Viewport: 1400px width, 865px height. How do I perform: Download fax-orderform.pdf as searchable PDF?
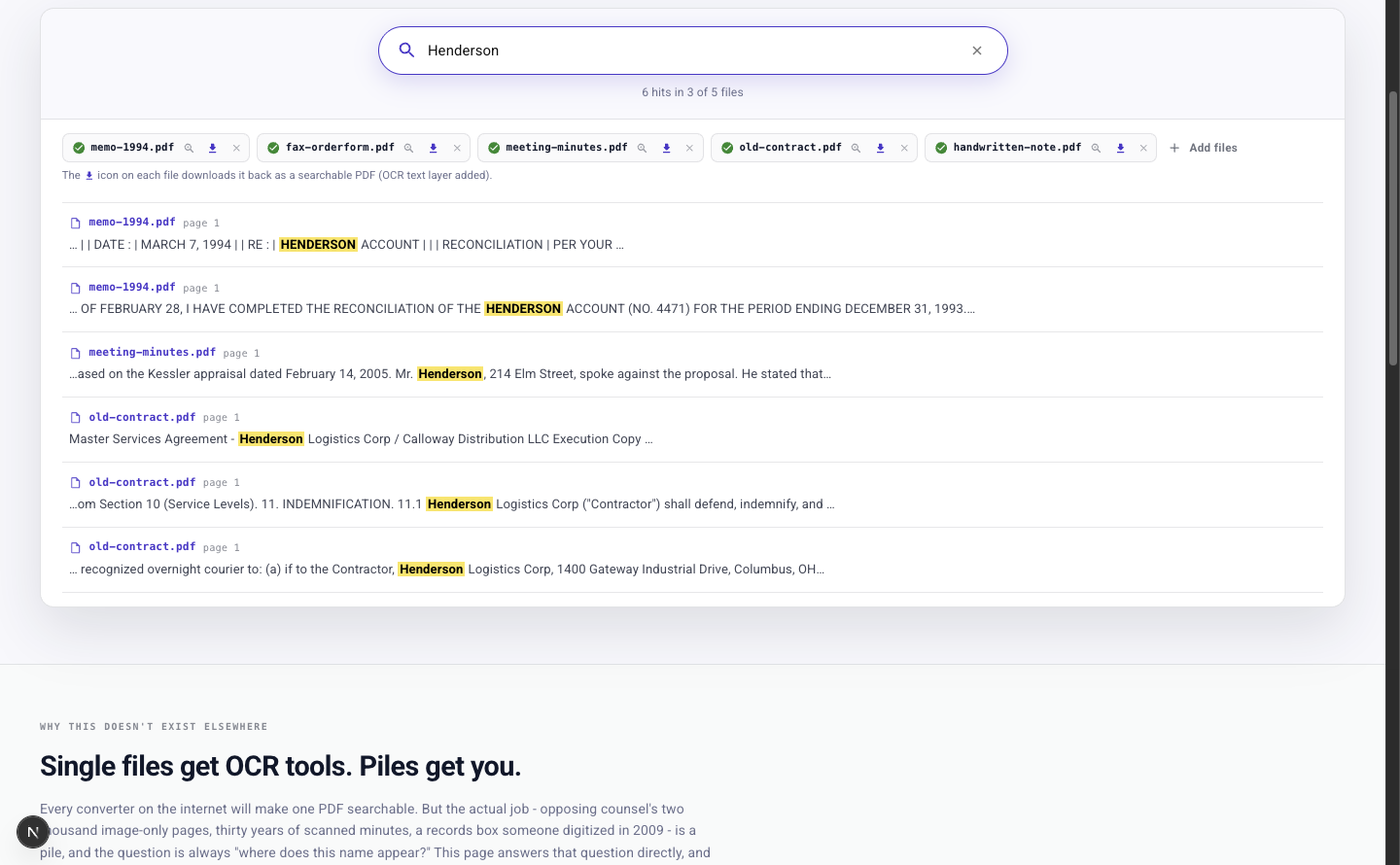tap(434, 148)
